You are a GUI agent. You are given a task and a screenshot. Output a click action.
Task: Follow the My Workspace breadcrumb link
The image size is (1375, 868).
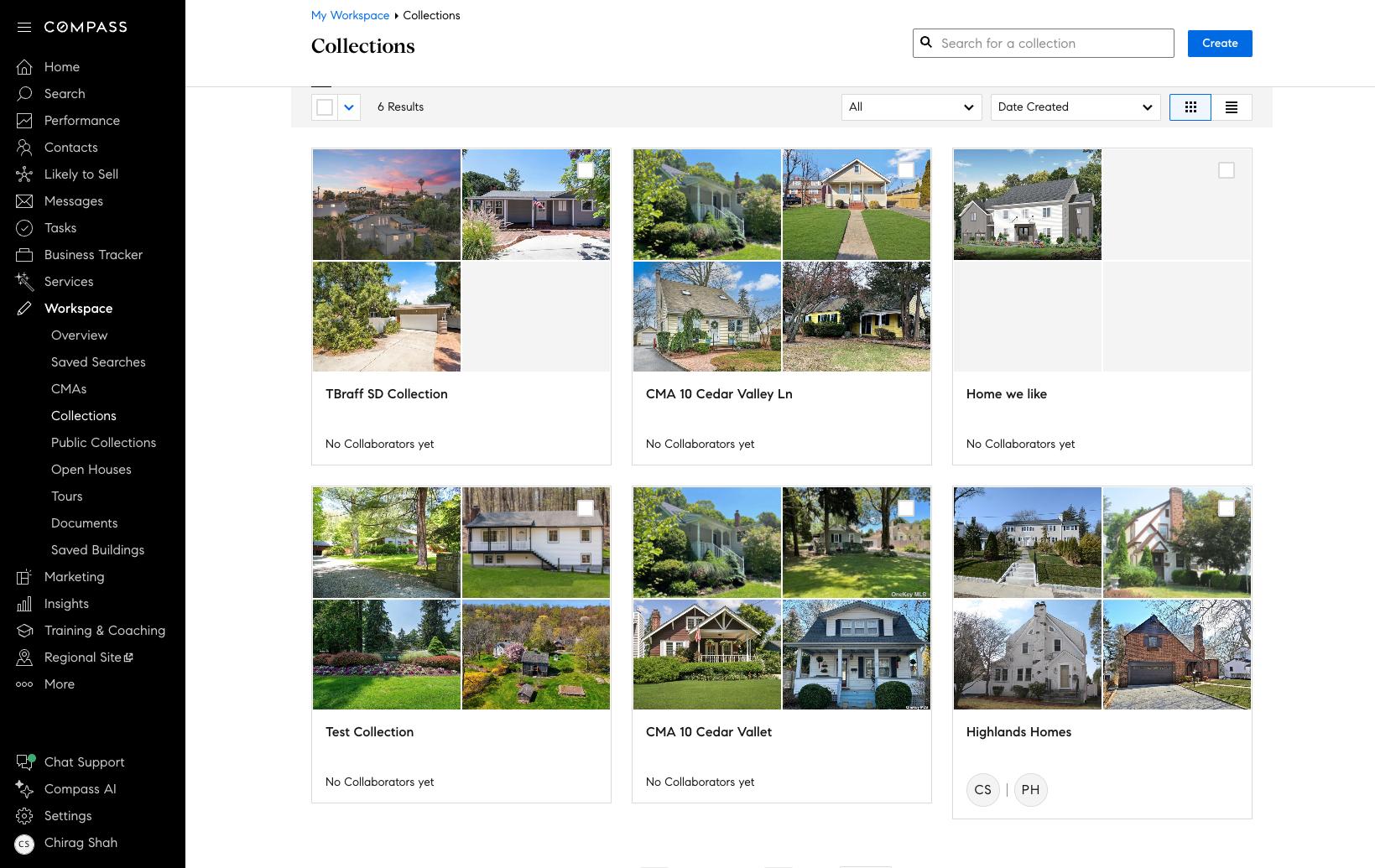(x=350, y=16)
